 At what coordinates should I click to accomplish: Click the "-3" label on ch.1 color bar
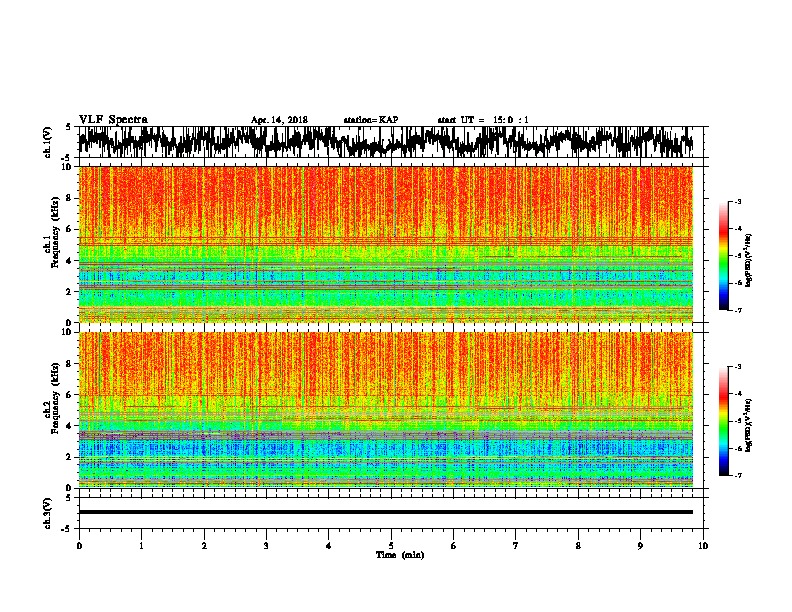pos(738,202)
